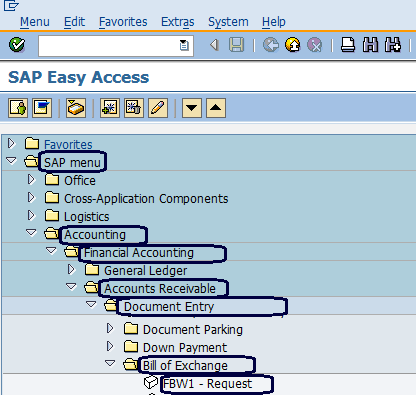Select the Logistics tree item
Screen dimensions: 416x395
[x=87, y=217]
